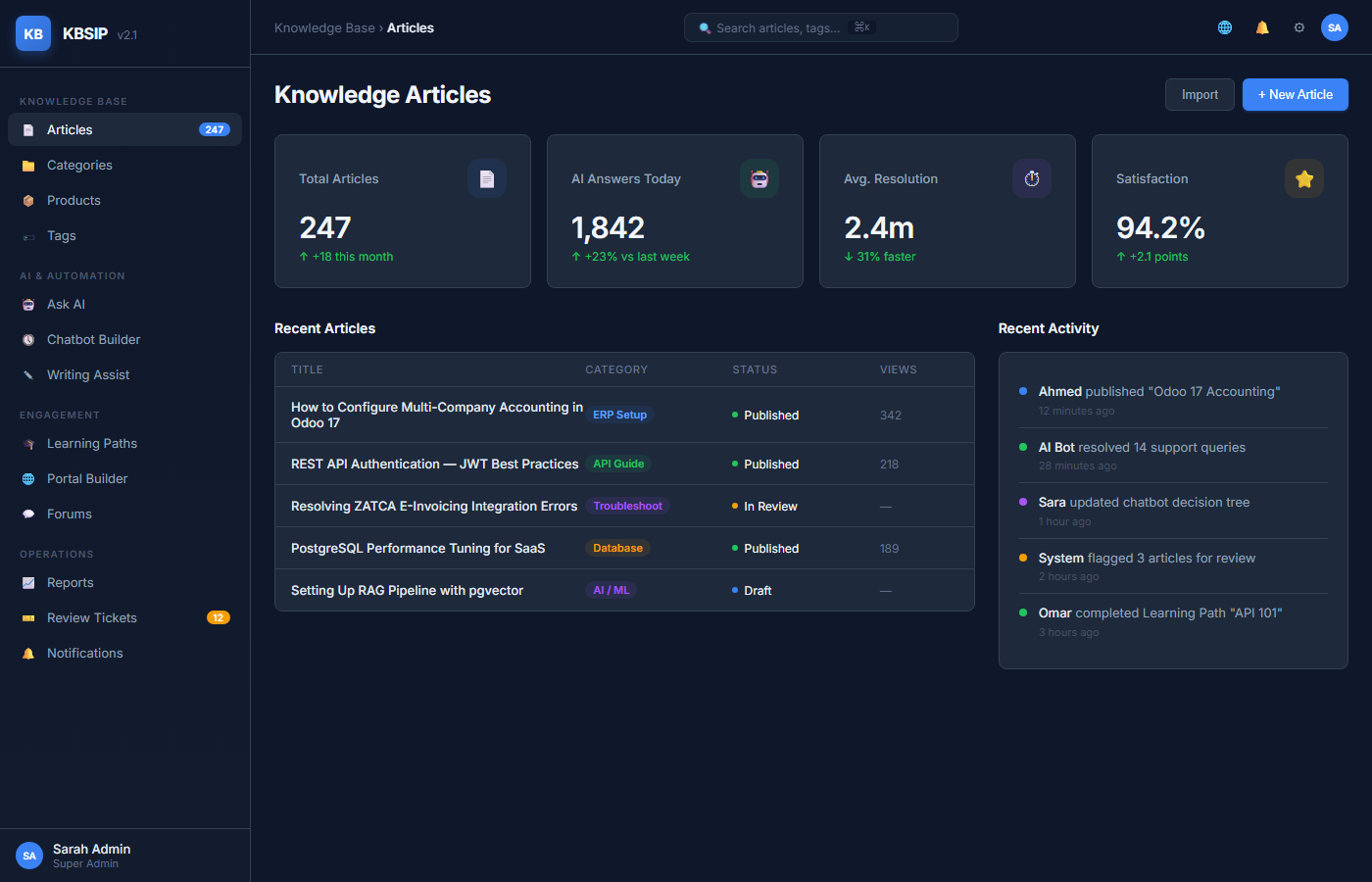View Learning Paths

click(90, 443)
